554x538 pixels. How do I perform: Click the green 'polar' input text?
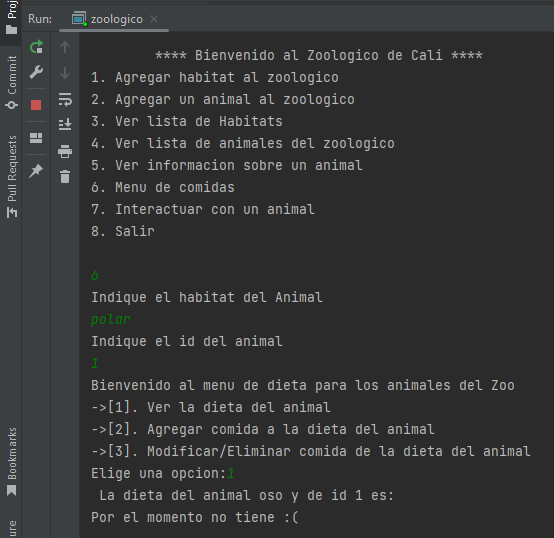pyautogui.click(x=111, y=319)
